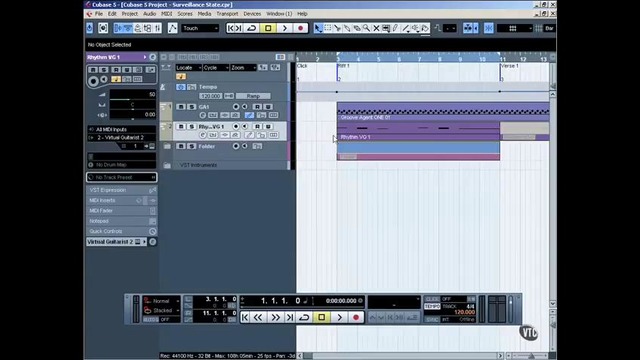Adjust the inspector volume slider at 50
This screenshot has width=640, height=360.
[x=133, y=95]
